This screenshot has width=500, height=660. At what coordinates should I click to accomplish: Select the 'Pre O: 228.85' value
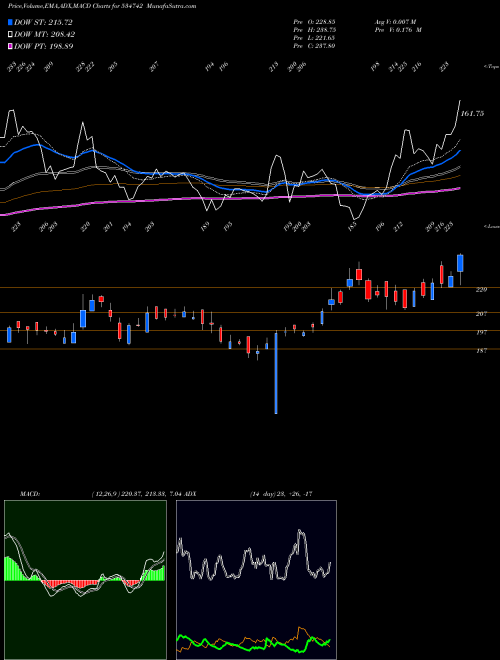[314, 21]
